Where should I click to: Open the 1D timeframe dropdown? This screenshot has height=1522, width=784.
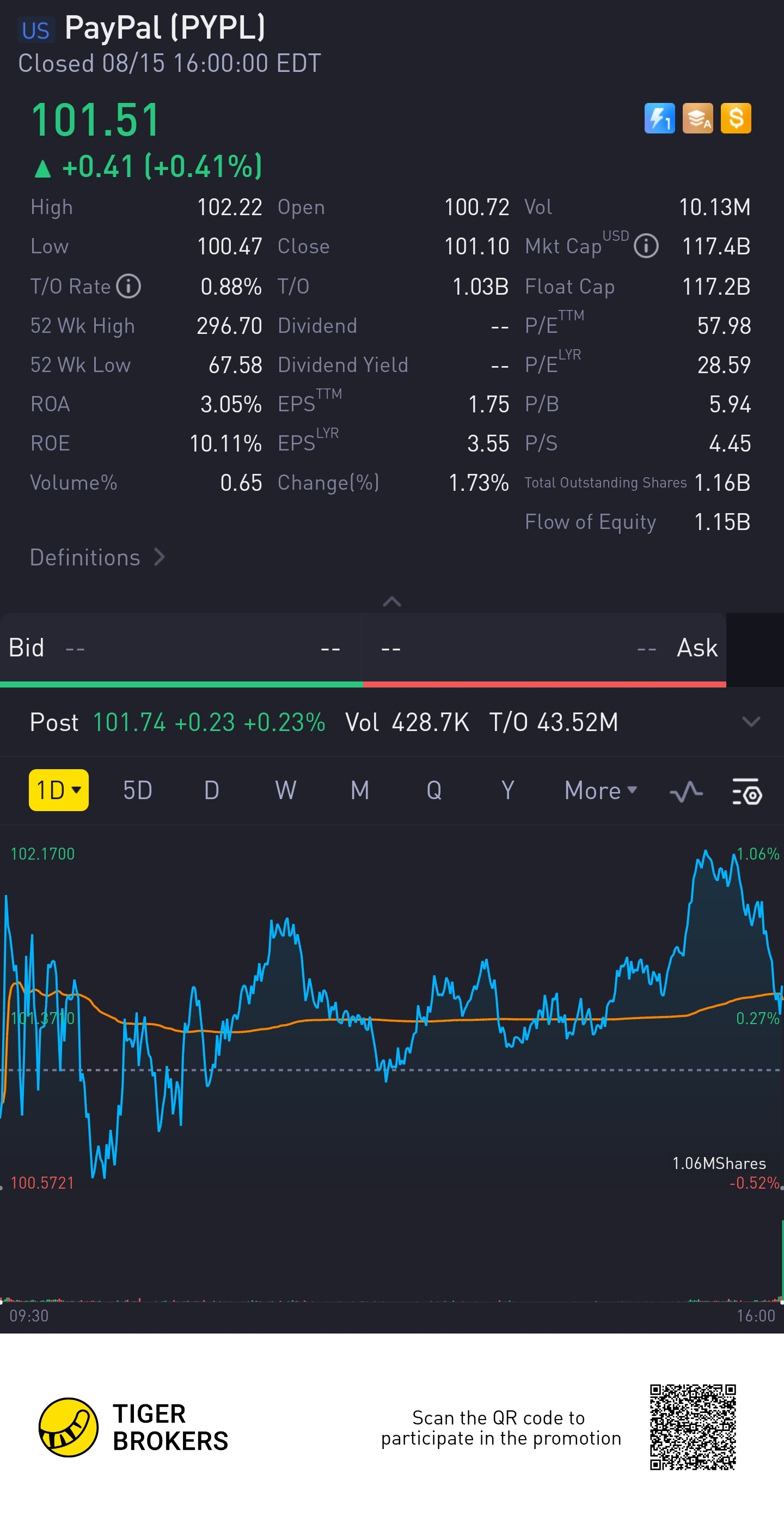58,790
